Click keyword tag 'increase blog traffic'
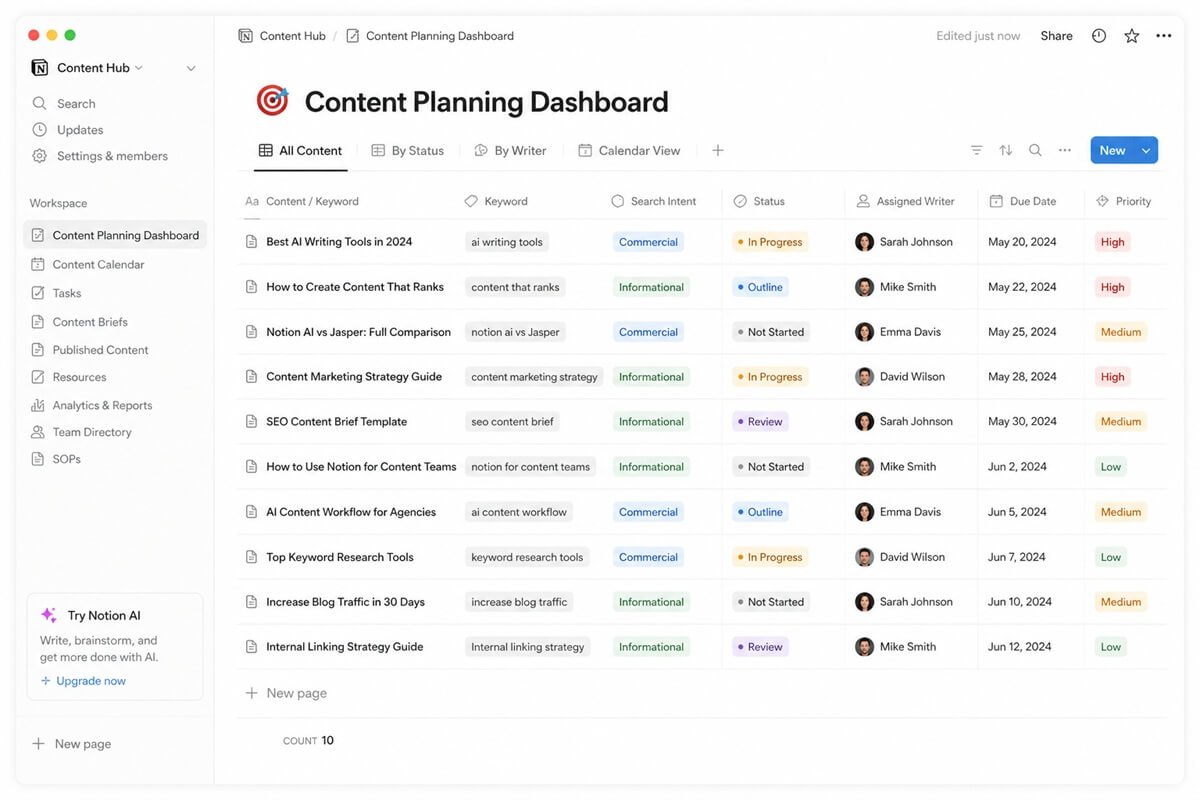Image resolution: width=1200 pixels, height=800 pixels. [519, 602]
